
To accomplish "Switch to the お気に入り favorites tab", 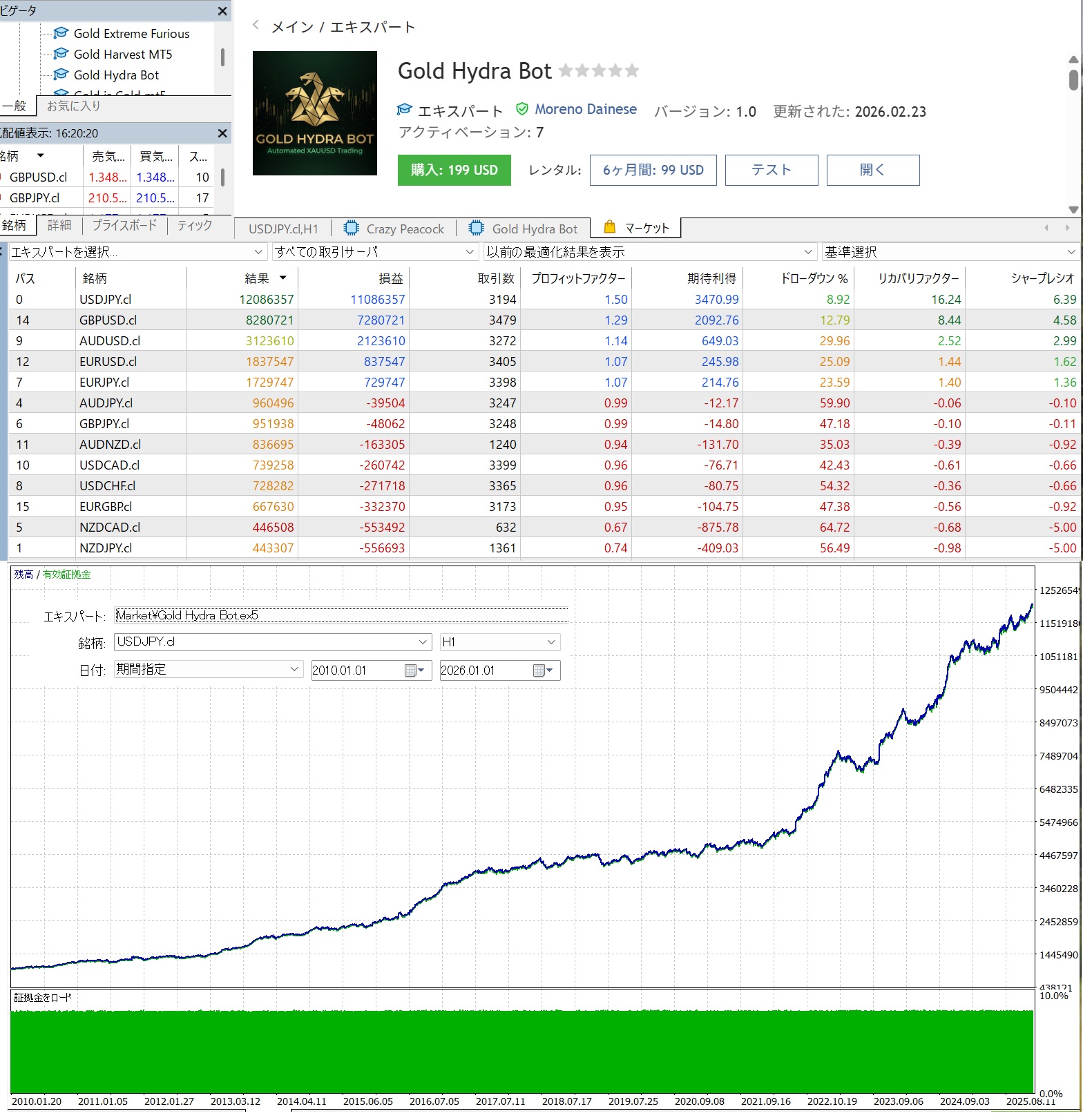I will [x=73, y=106].
